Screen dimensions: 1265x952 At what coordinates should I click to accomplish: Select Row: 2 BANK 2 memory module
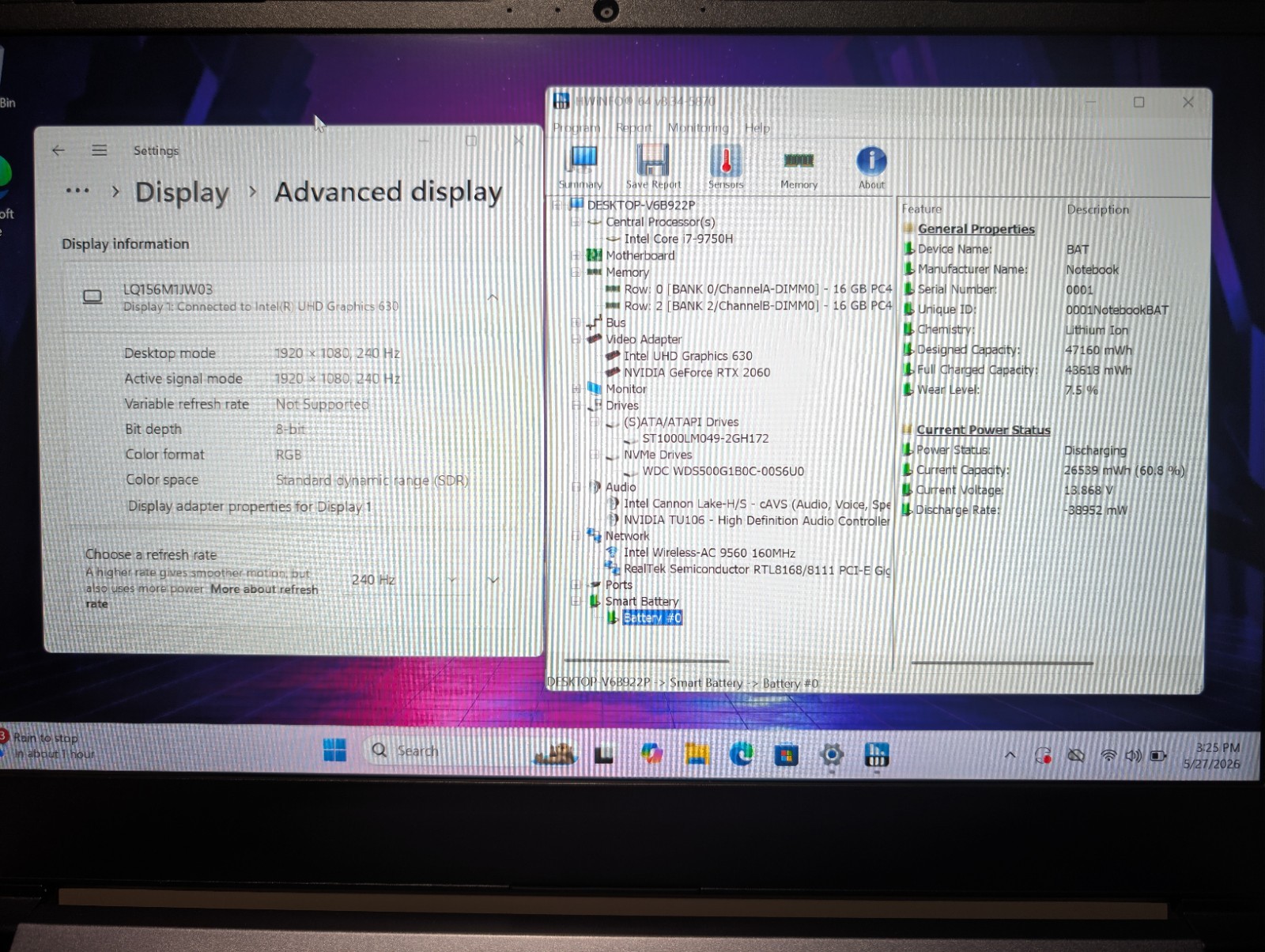coord(757,305)
